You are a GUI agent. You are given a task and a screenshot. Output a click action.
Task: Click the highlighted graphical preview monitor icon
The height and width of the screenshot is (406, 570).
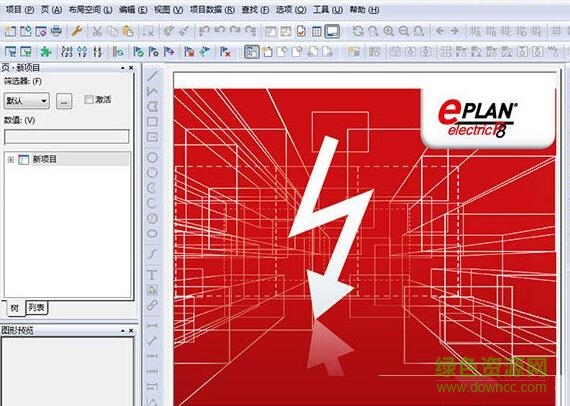332,31
